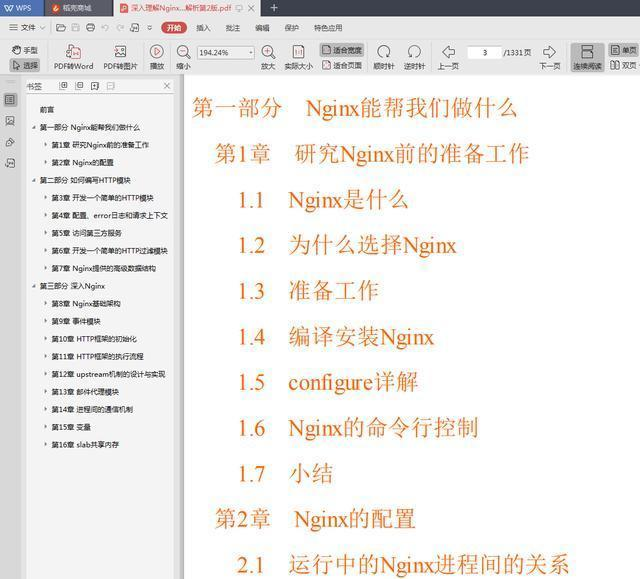
Task: Switch to the 稻壳商城 window tab
Action: [78, 8]
